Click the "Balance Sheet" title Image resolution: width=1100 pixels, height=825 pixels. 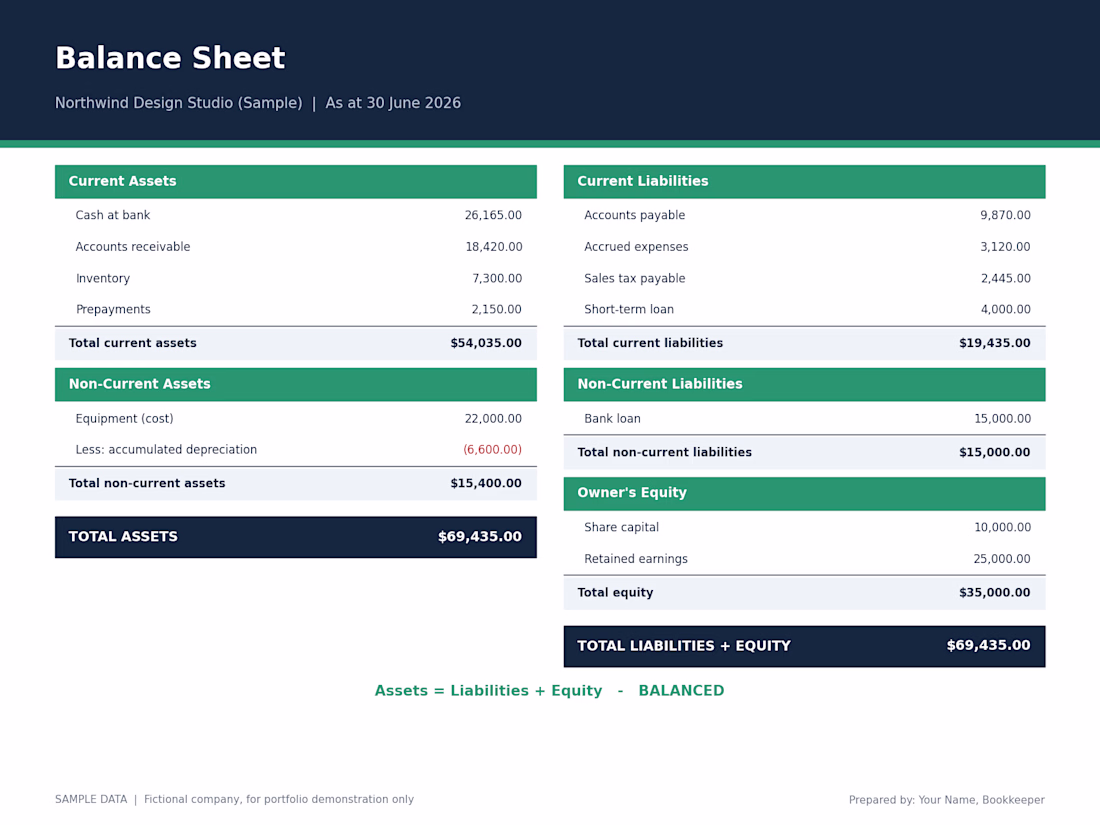coord(170,58)
